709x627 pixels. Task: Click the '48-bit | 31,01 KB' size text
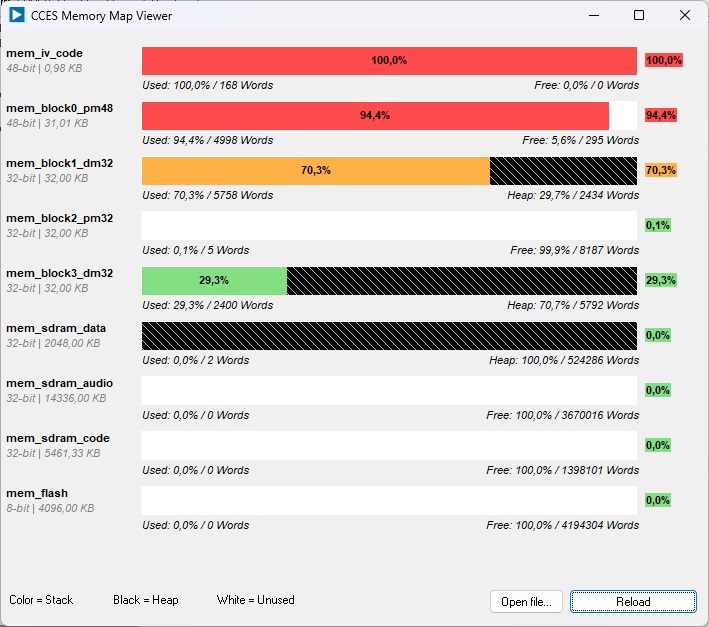47,123
